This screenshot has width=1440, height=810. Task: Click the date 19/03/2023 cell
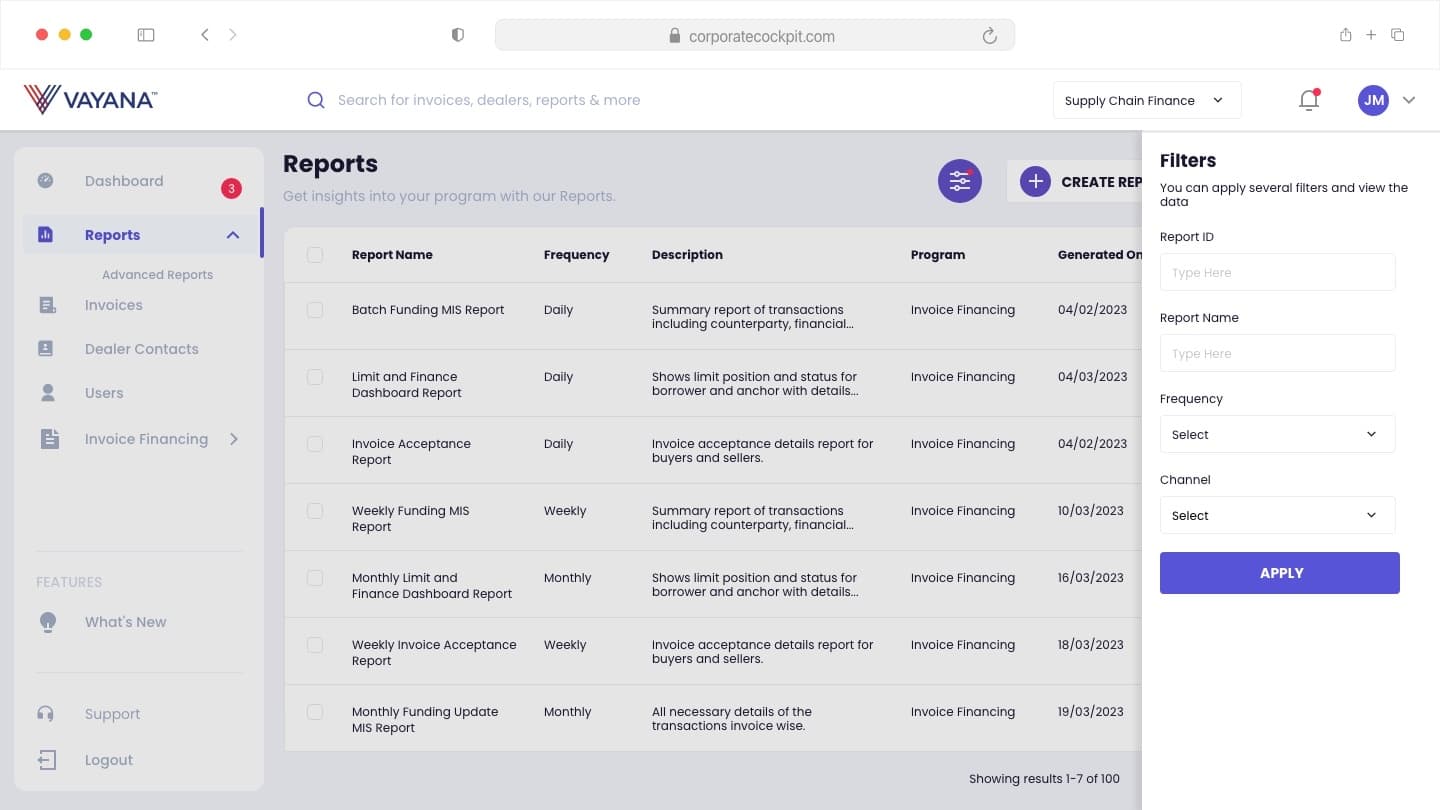(1092, 712)
